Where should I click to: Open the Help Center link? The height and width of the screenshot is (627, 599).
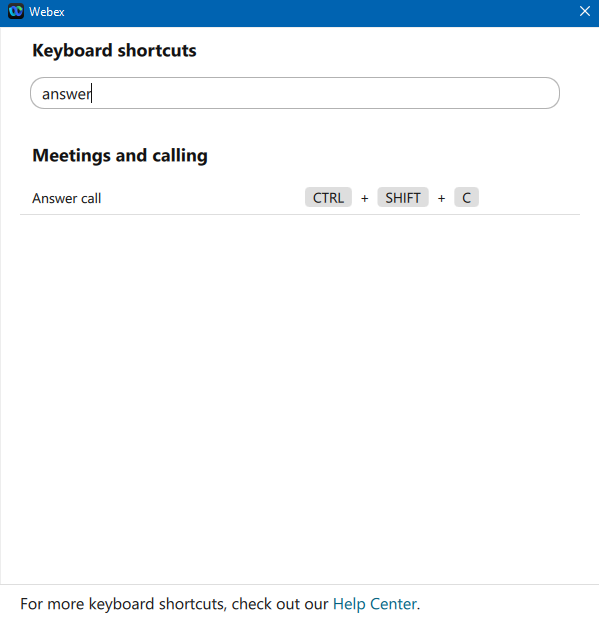[x=375, y=604]
